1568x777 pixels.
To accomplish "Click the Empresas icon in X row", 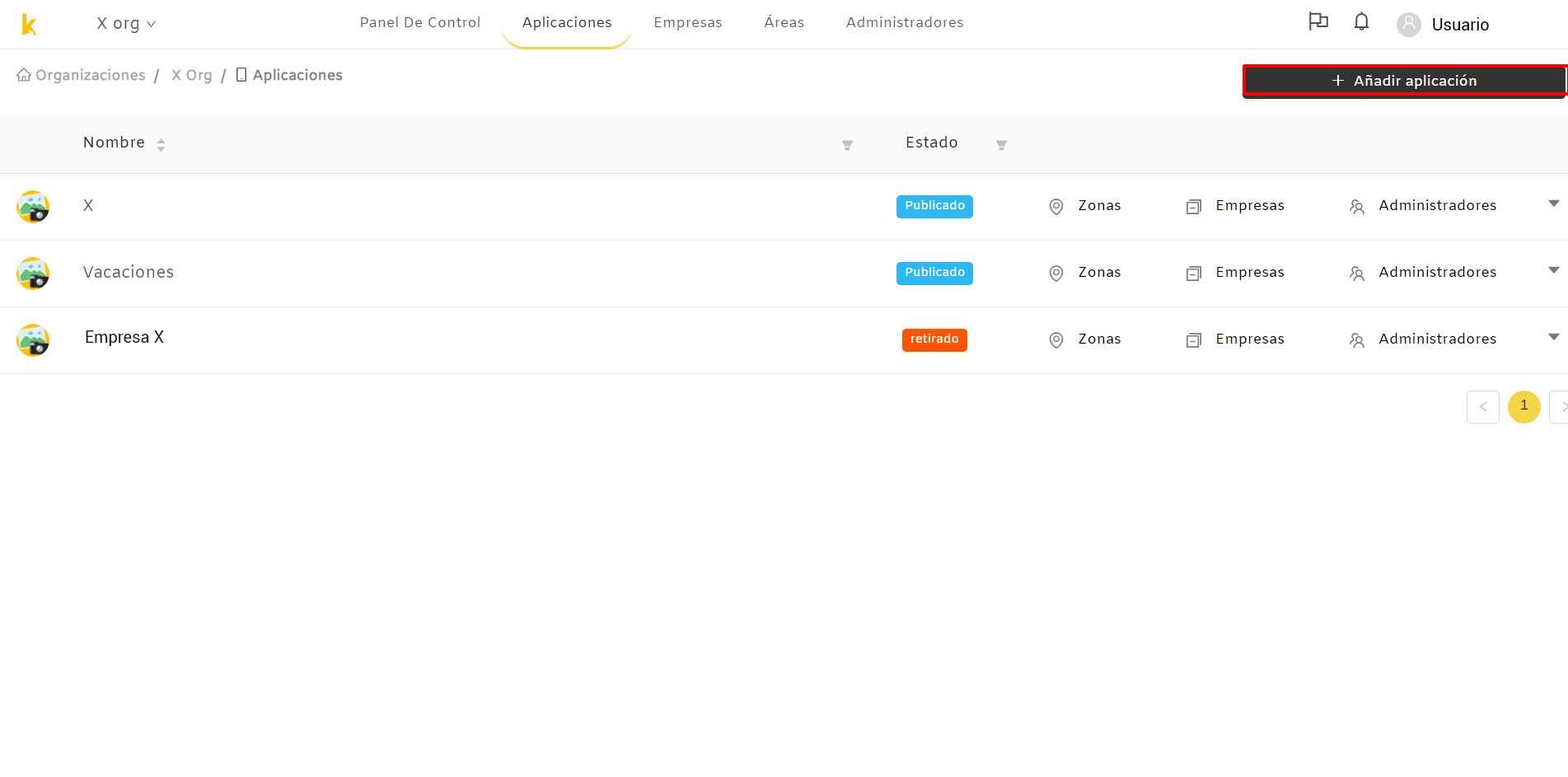I will tap(1194, 207).
